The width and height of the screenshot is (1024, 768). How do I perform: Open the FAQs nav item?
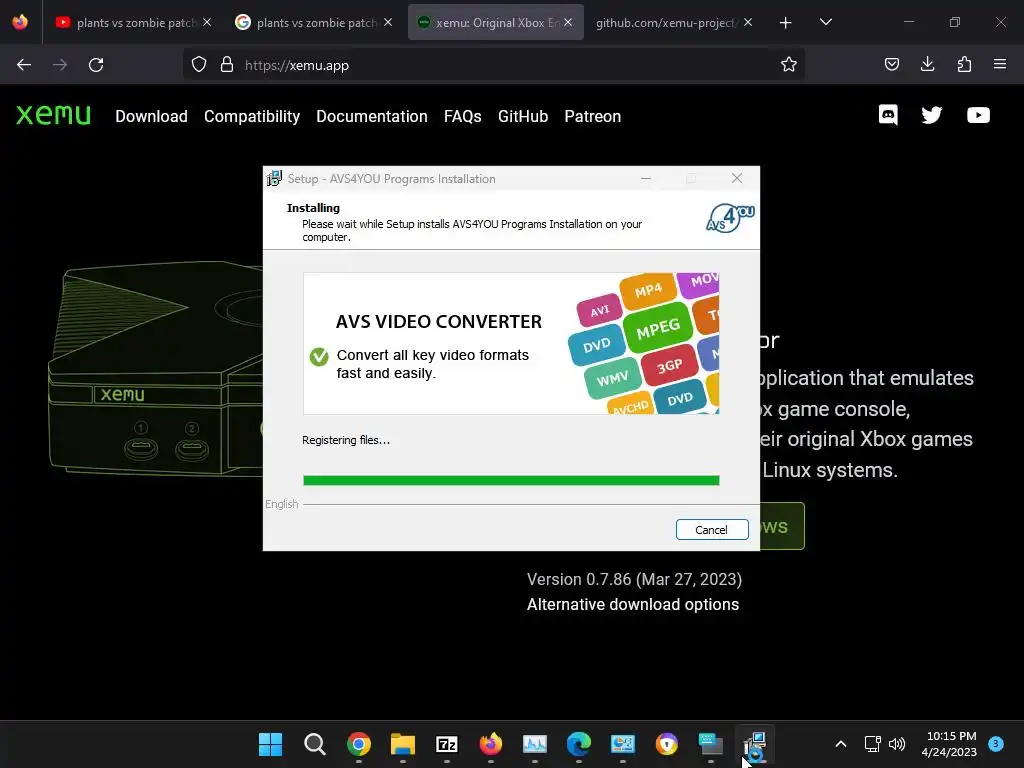462,116
